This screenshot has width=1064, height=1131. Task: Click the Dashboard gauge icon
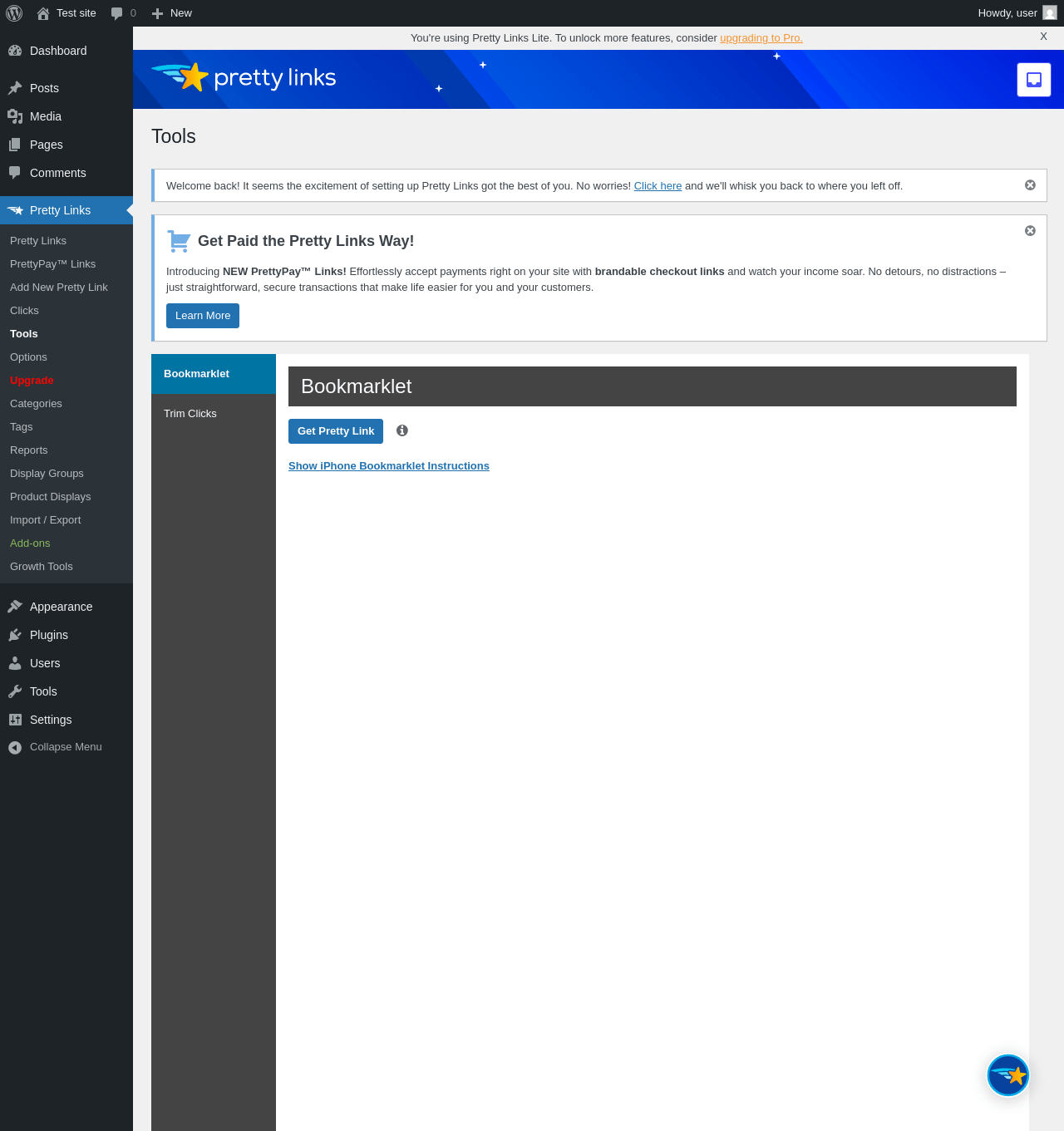(x=15, y=51)
